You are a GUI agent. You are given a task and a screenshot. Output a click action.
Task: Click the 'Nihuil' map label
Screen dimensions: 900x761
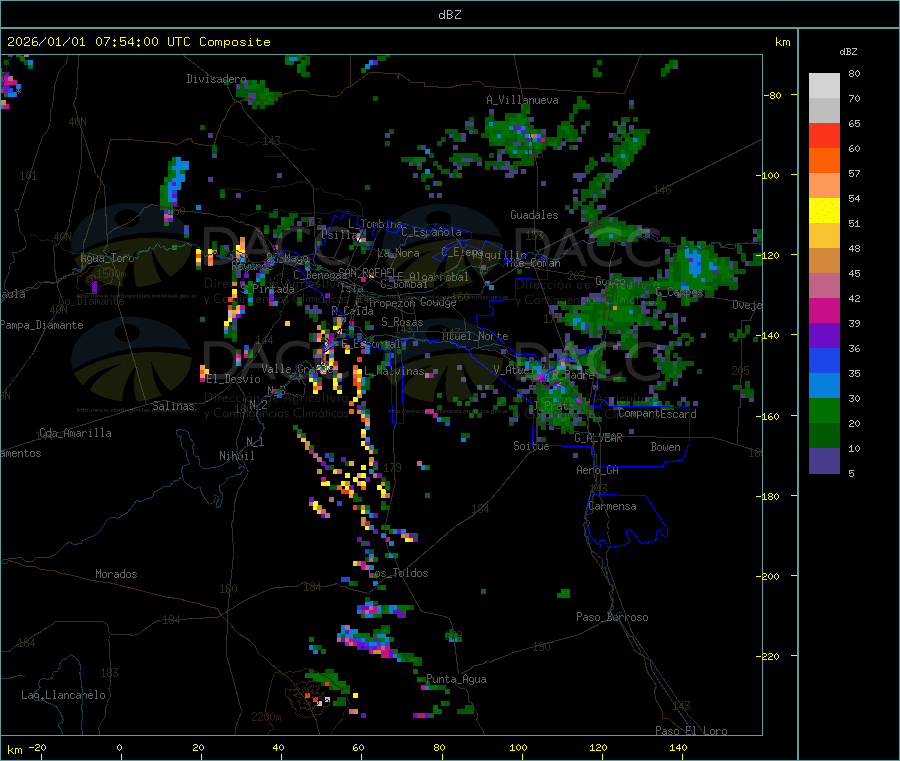pos(236,456)
